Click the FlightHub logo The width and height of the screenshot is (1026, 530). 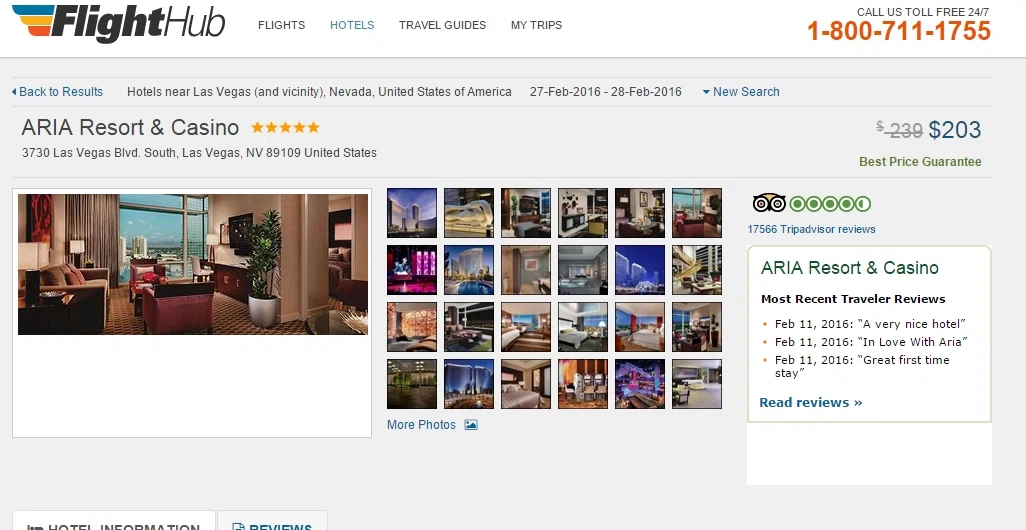118,23
